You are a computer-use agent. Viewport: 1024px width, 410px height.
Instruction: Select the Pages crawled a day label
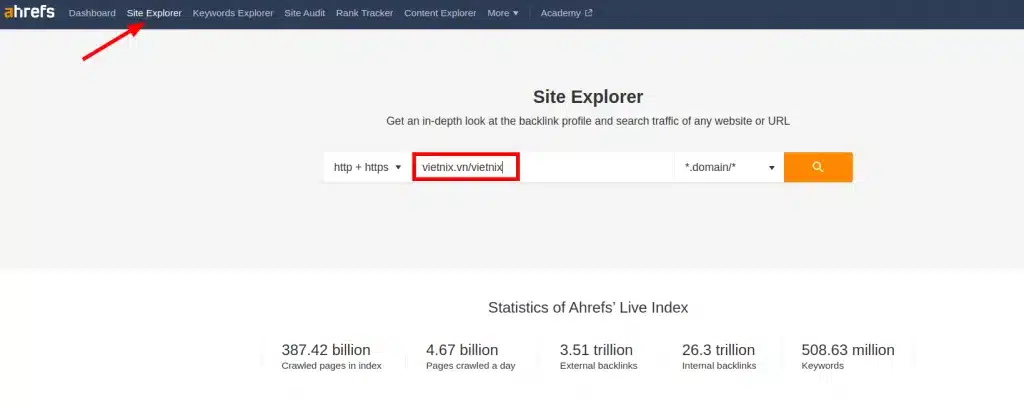click(471, 366)
